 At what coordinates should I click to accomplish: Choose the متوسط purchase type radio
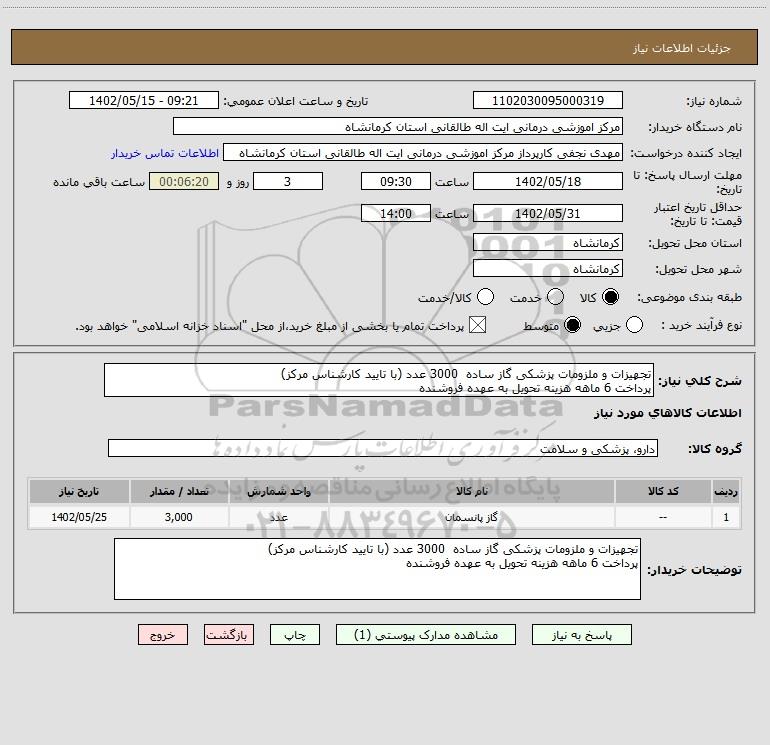point(572,325)
